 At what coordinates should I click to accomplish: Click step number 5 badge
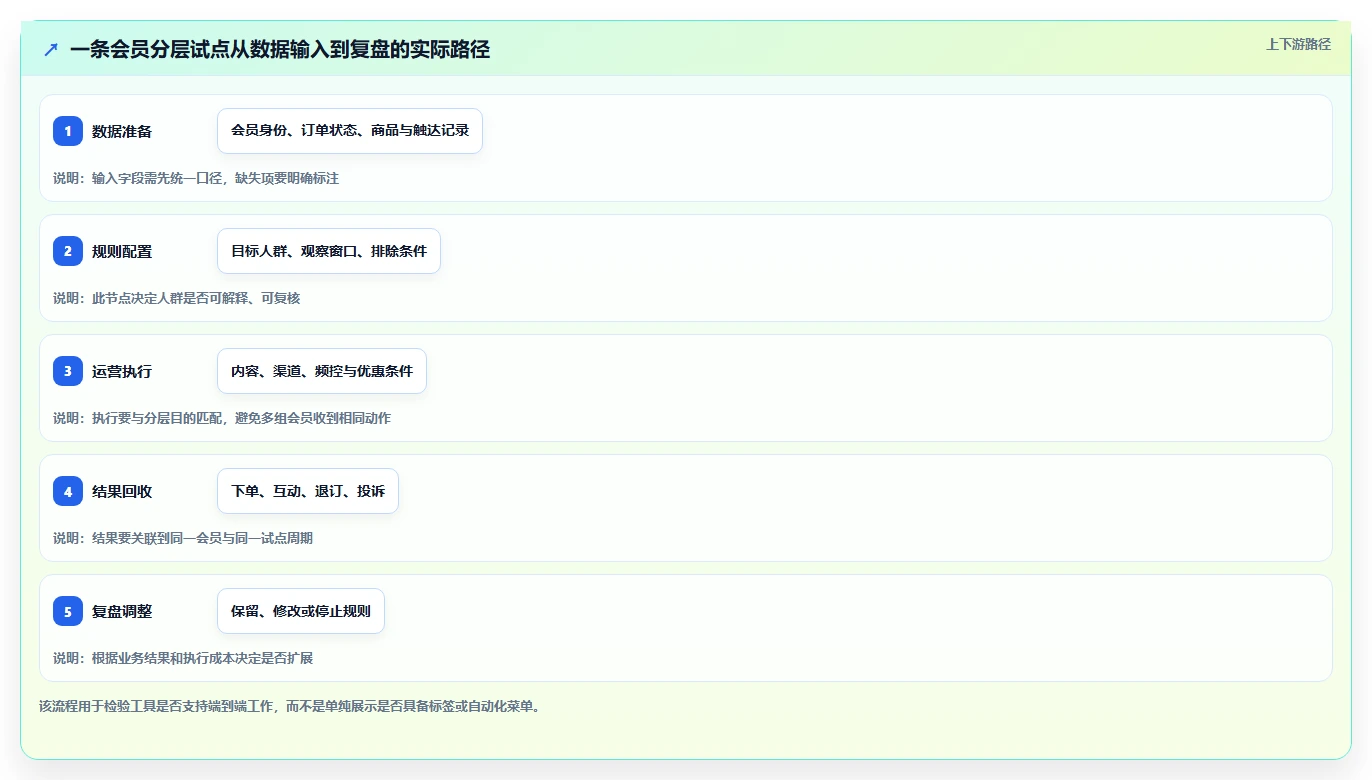click(x=68, y=611)
